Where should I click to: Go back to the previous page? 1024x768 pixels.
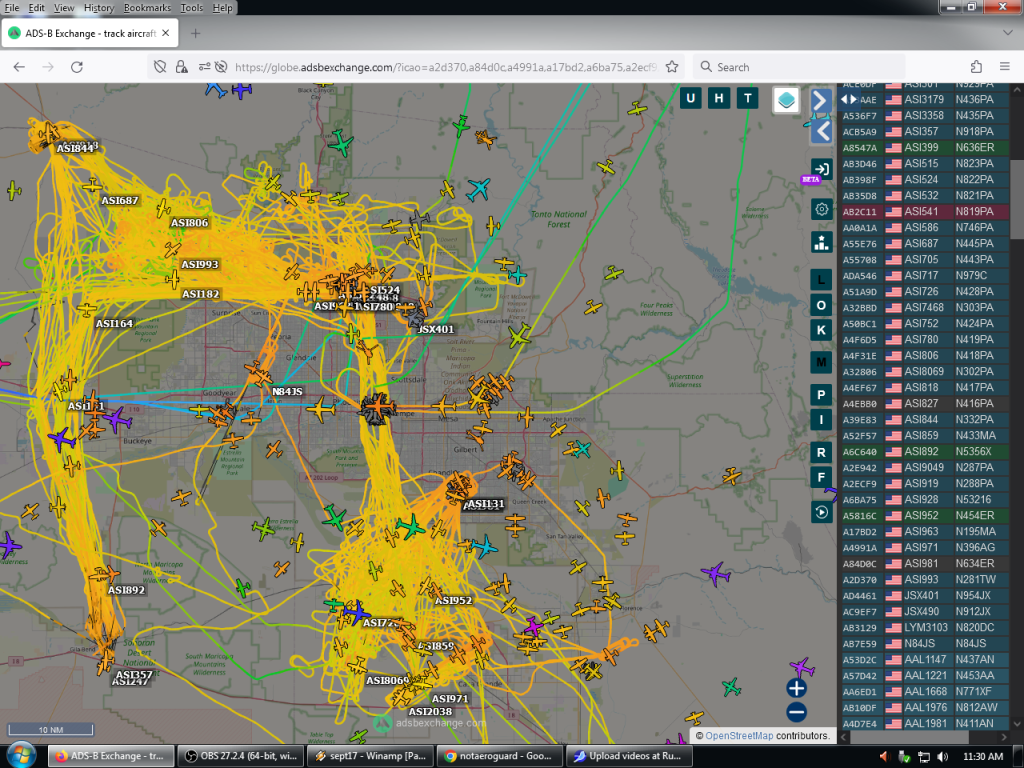tap(19, 67)
